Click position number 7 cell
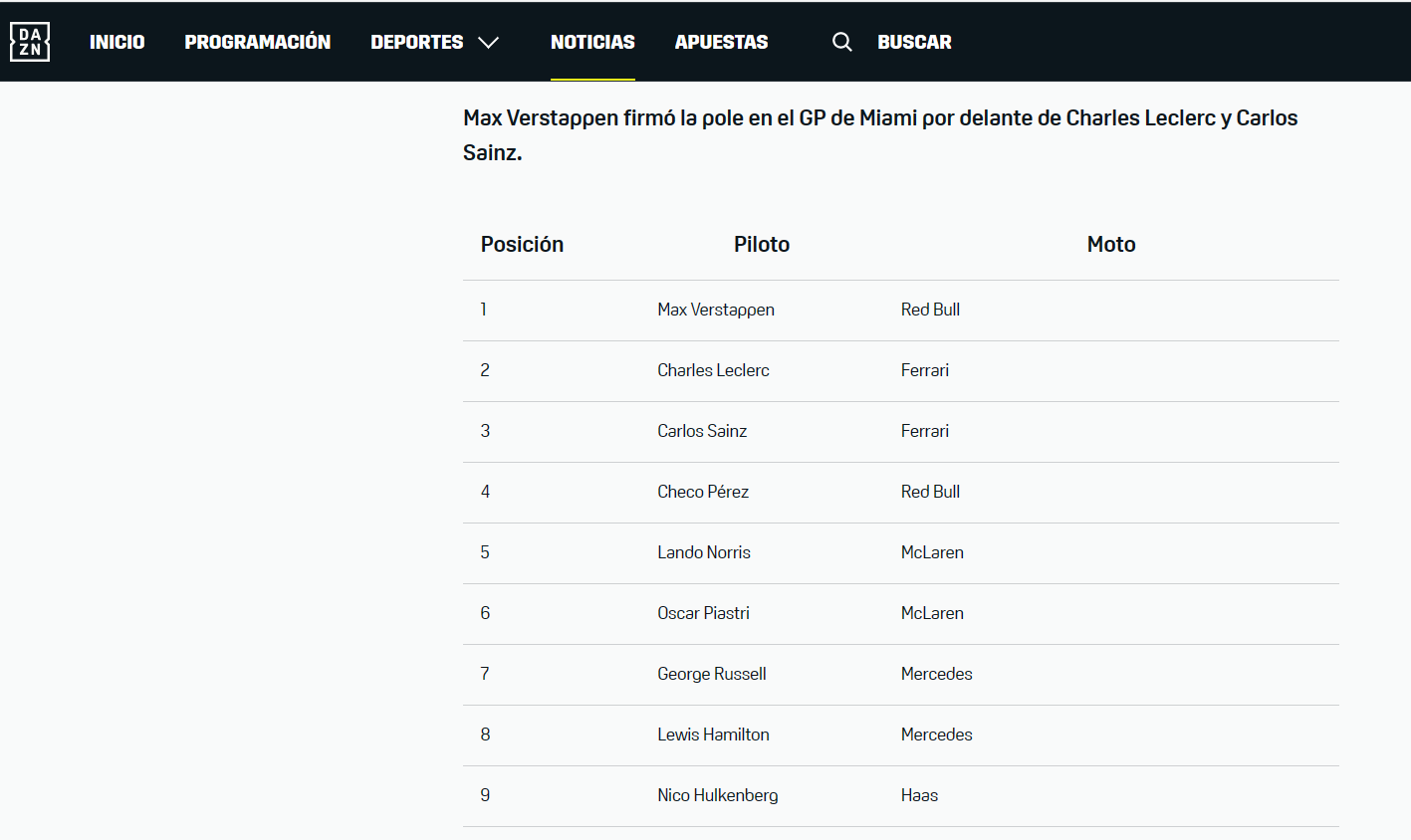1411x840 pixels. click(485, 674)
